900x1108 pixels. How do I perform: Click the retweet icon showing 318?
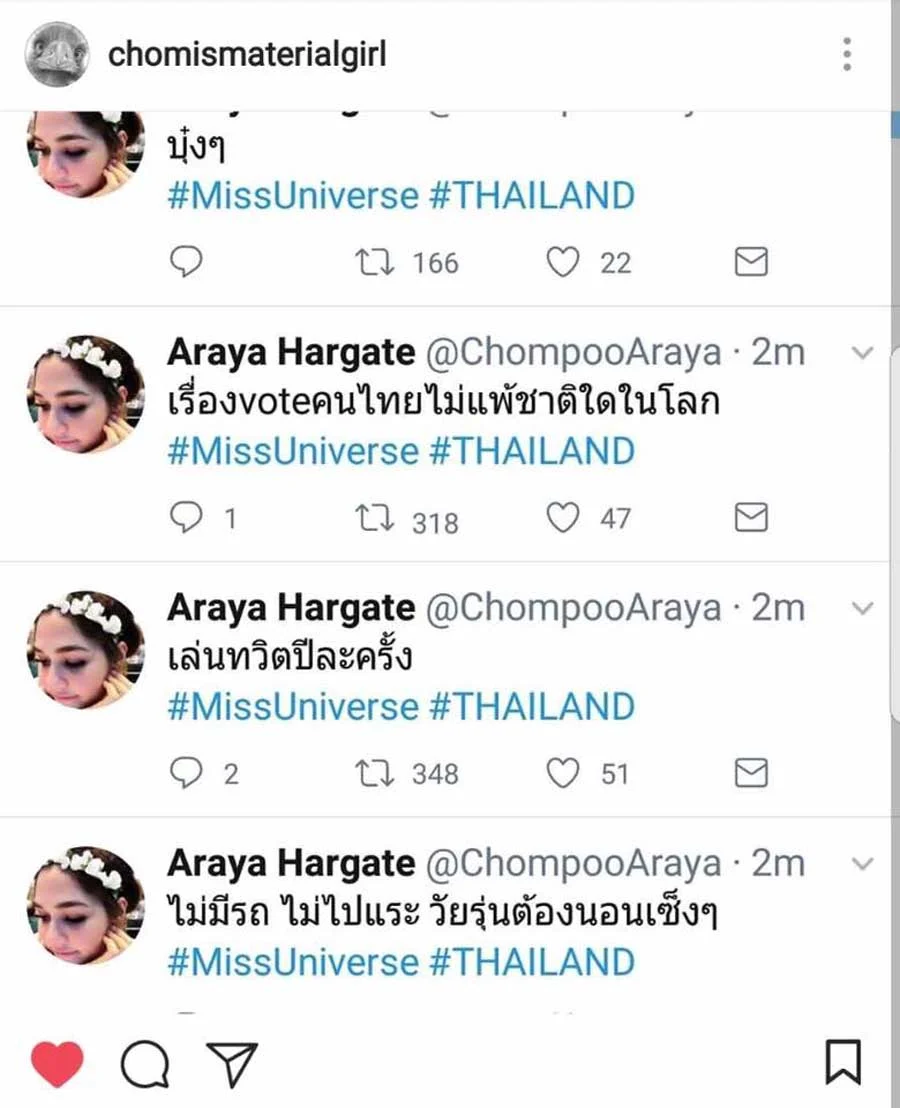click(x=374, y=518)
